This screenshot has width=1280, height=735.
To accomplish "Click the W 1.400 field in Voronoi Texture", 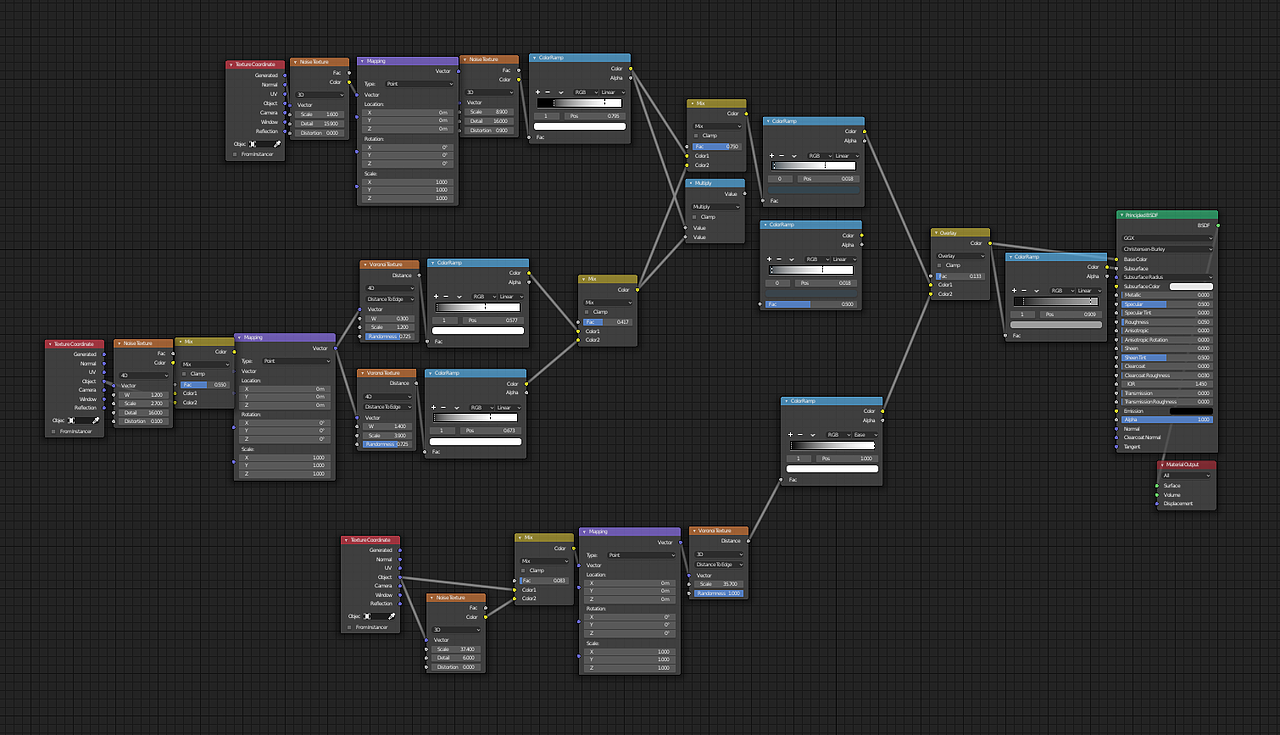I will point(388,426).
